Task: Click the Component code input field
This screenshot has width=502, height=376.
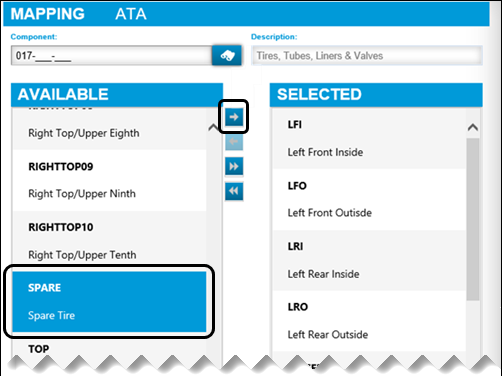Action: pos(111,55)
